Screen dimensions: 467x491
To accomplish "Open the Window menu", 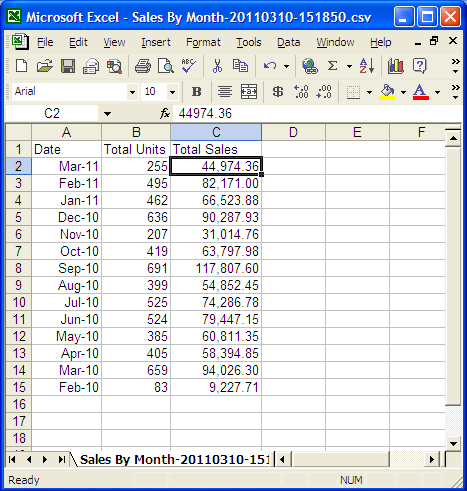I will click(335, 42).
